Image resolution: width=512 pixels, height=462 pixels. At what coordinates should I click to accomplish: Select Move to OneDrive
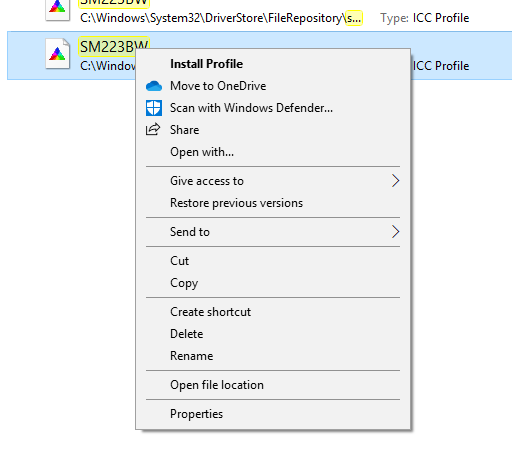218,86
